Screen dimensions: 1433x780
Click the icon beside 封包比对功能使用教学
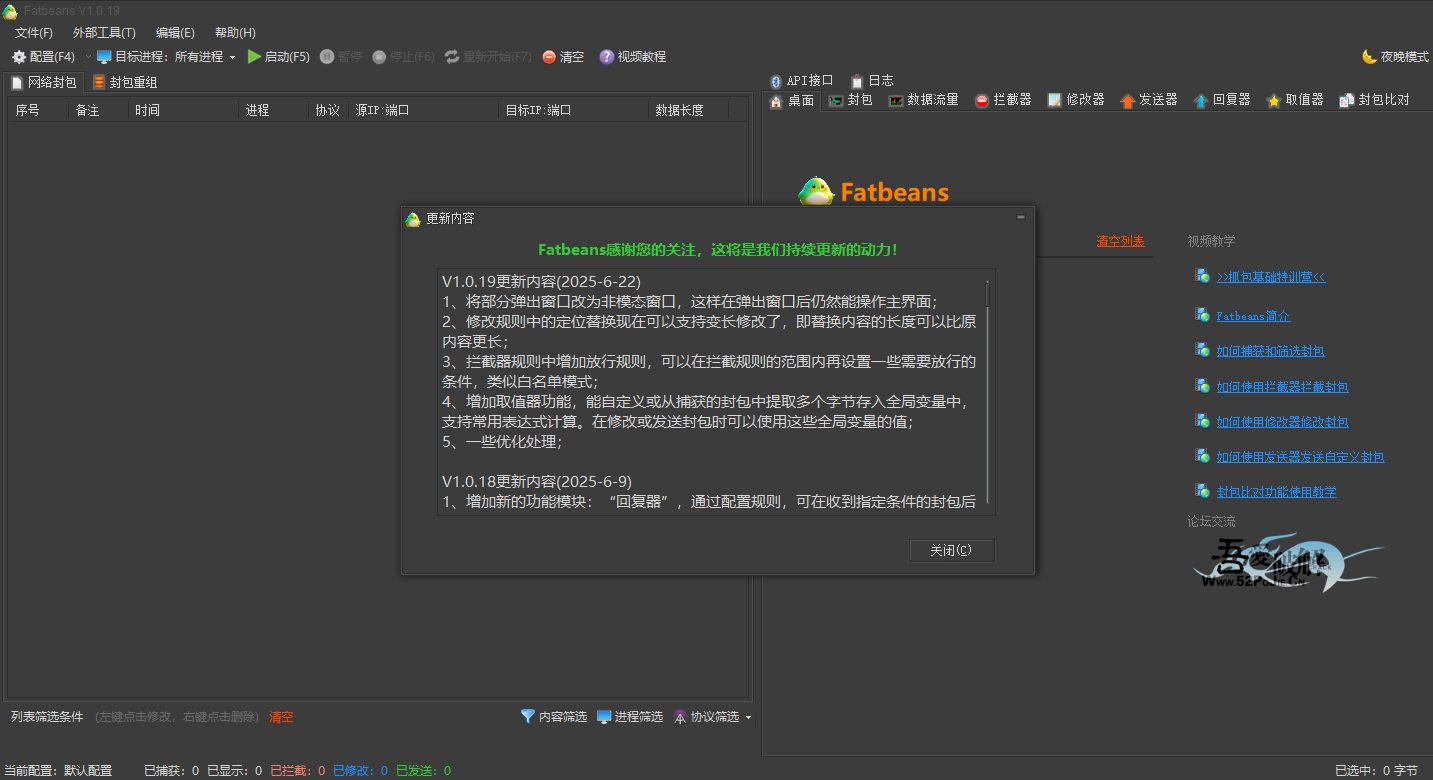click(x=1202, y=491)
